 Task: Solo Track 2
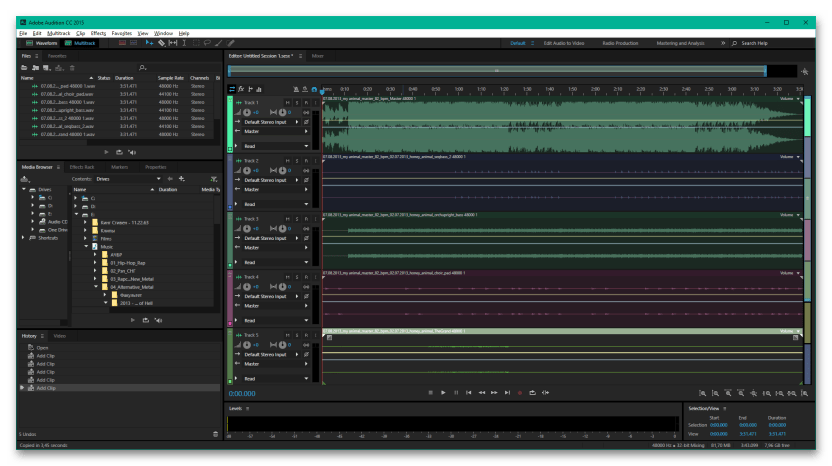click(295, 161)
